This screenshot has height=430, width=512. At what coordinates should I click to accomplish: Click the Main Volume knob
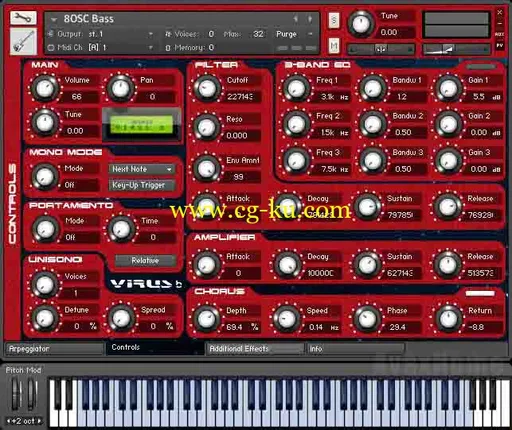tap(45, 88)
